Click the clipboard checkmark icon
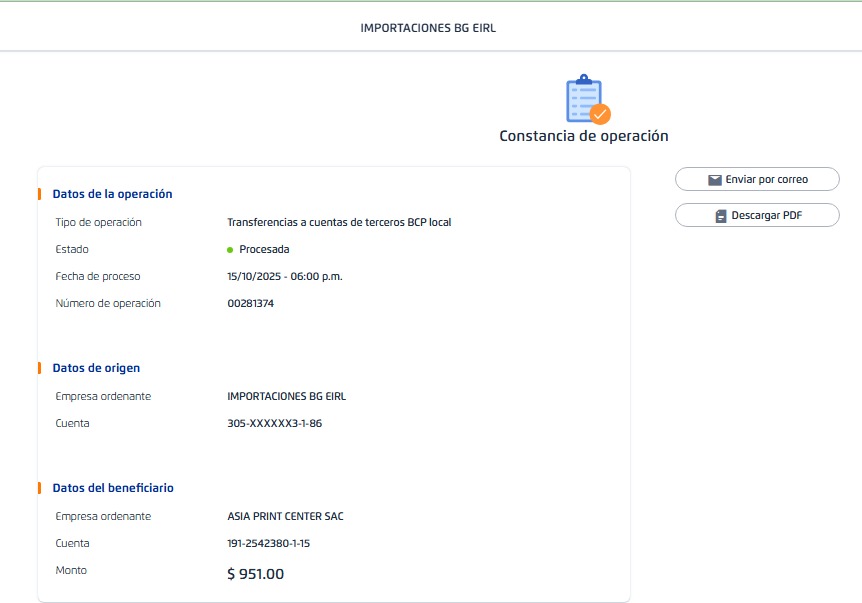 pyautogui.click(x=586, y=99)
